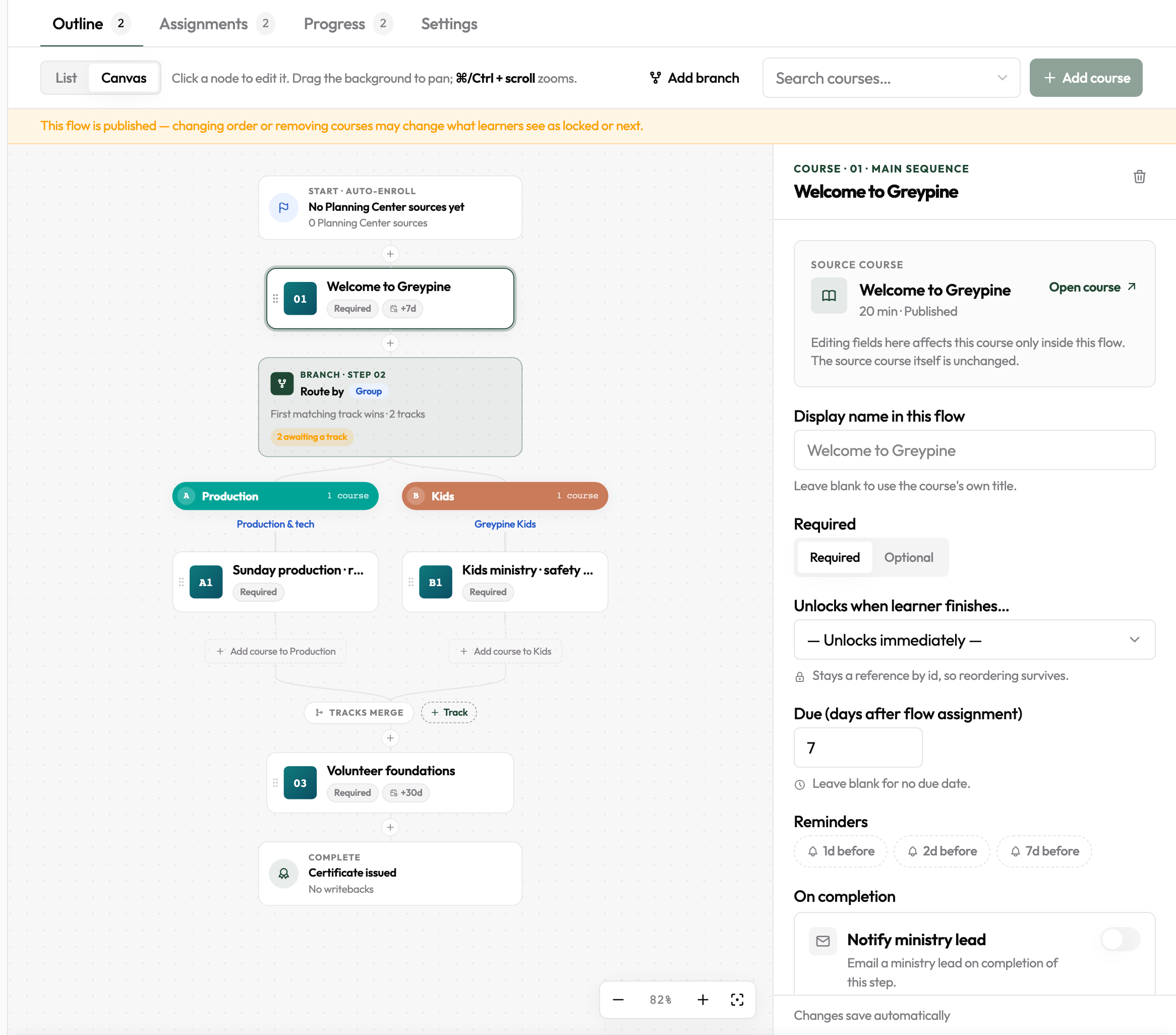
Task: Open Unlocks immediately dropdown
Action: (974, 640)
